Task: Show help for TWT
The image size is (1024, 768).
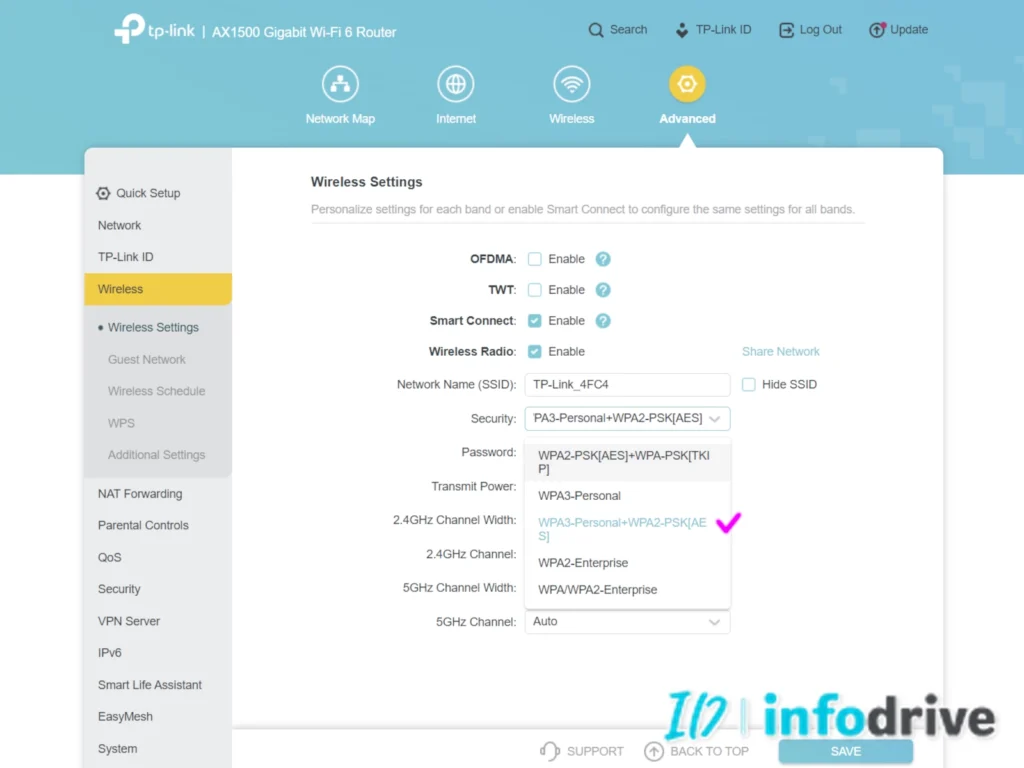Action: click(603, 290)
